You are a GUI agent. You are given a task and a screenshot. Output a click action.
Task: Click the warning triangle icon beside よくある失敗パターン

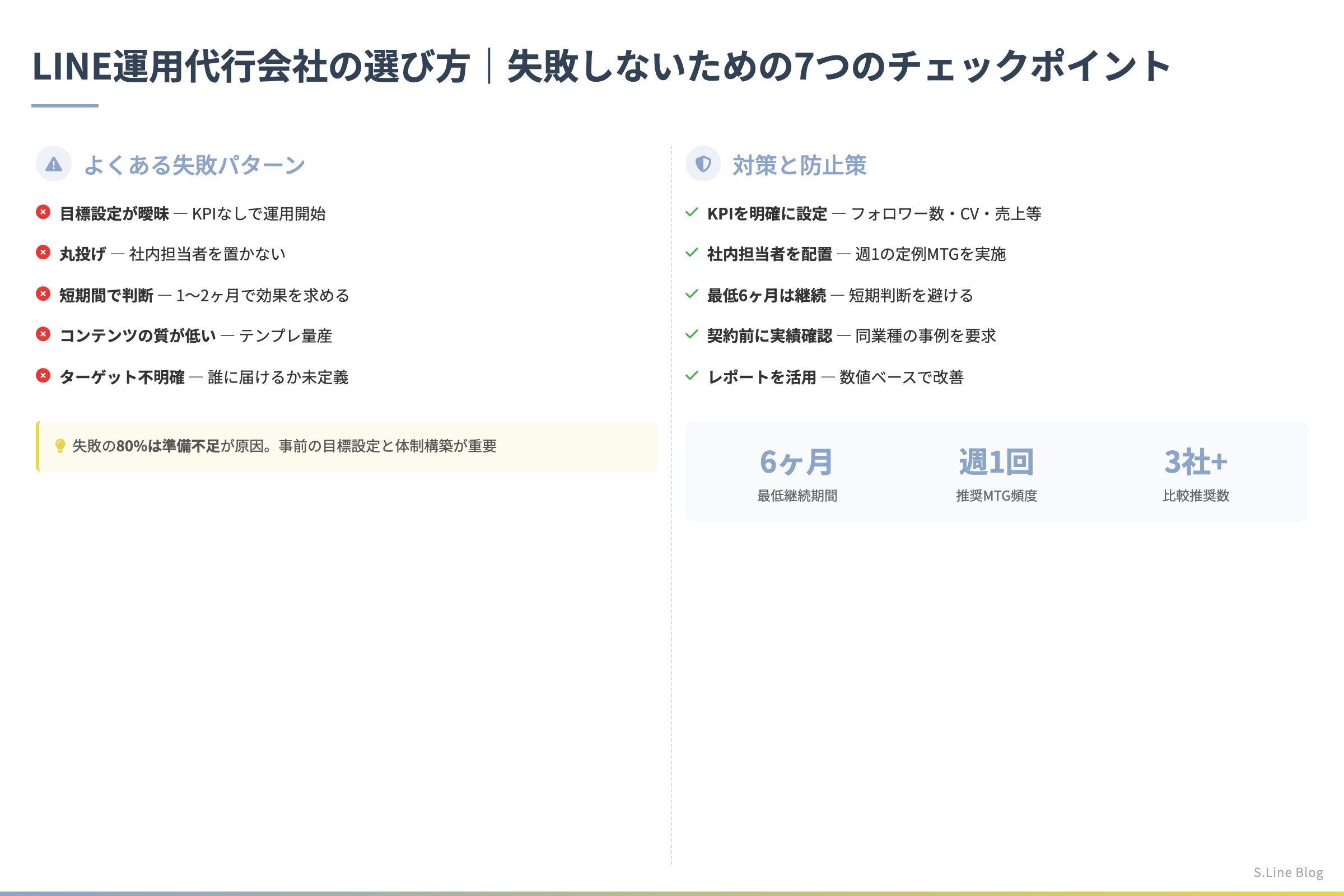pos(54,165)
